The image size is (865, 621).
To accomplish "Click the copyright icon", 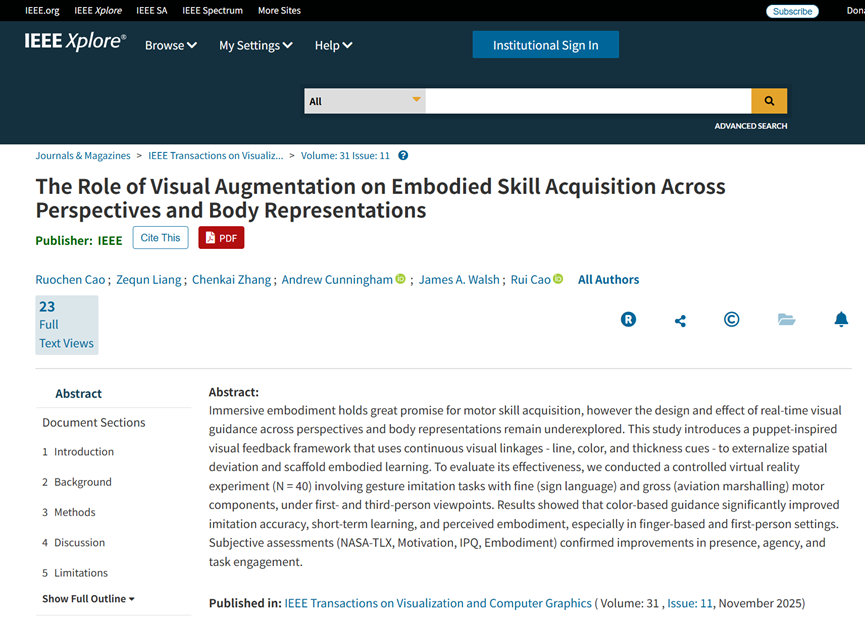I will (x=732, y=320).
